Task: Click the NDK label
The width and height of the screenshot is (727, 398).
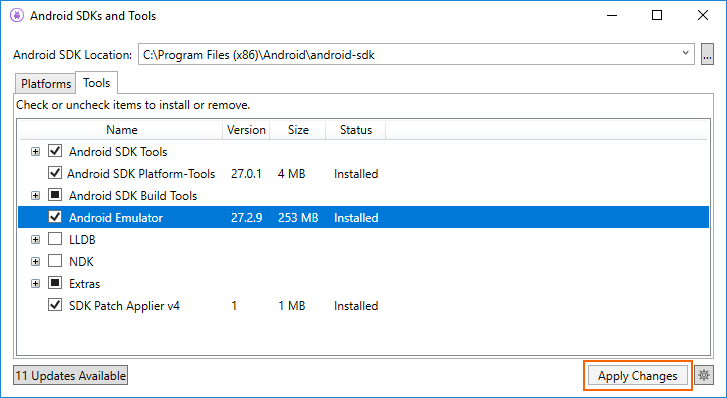Action: point(81,262)
